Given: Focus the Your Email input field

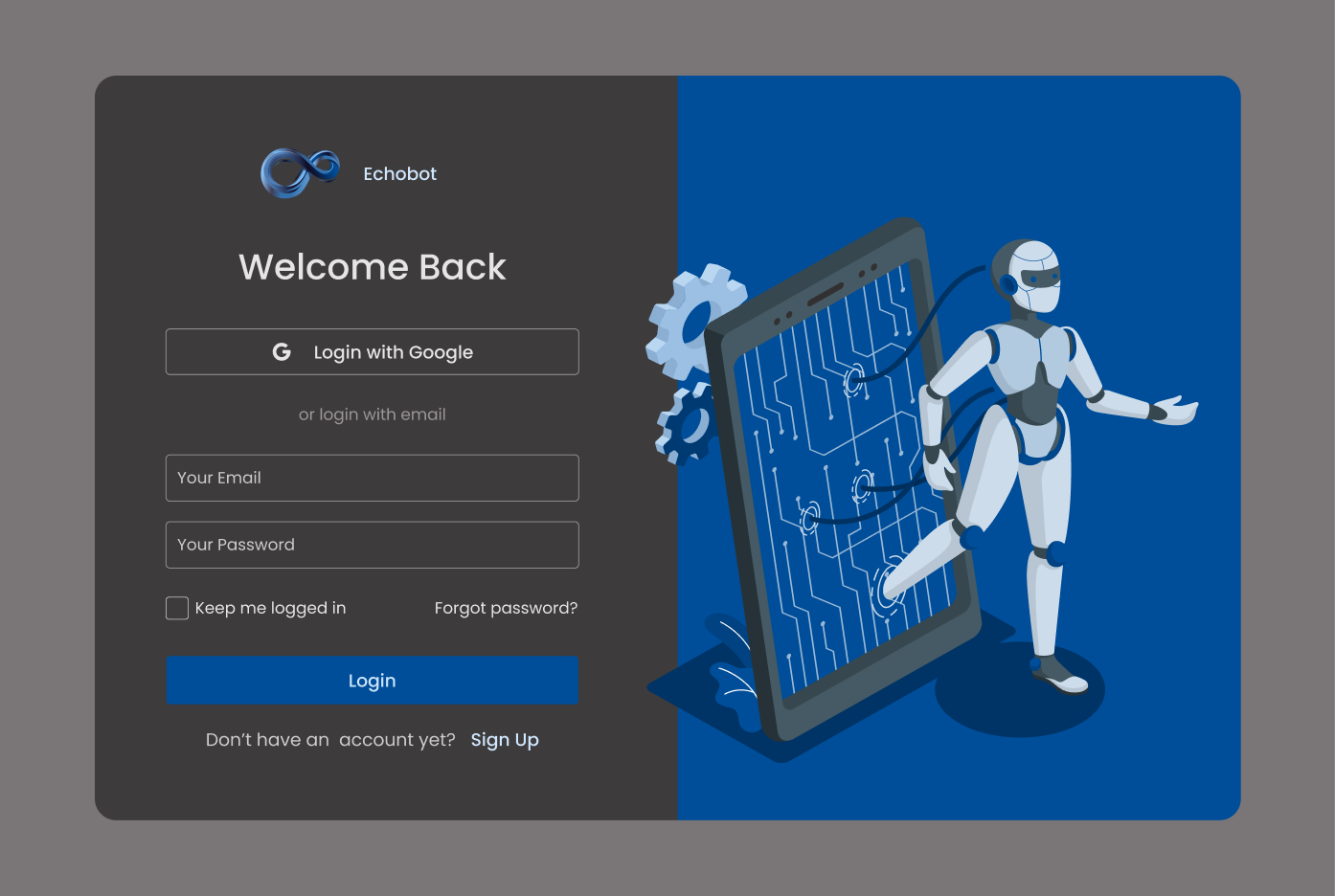Looking at the screenshot, I should point(373,478).
